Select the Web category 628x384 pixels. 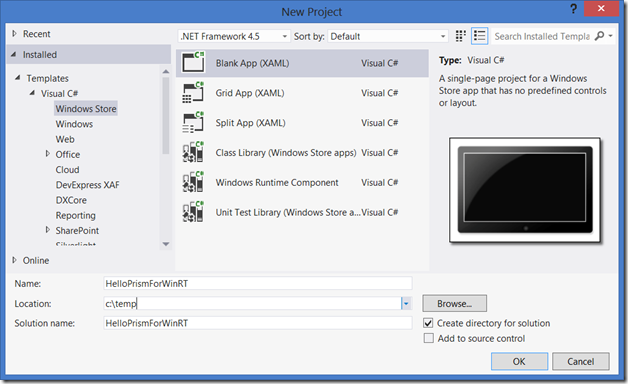(65, 139)
